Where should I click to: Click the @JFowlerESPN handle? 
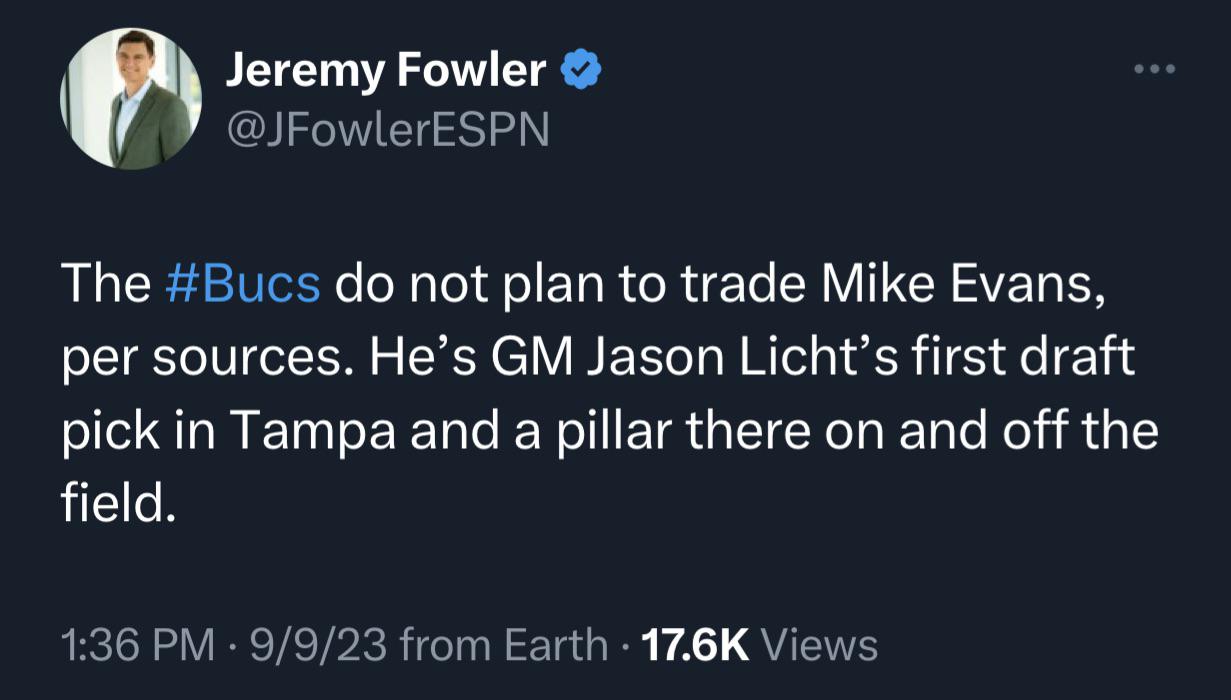(x=388, y=127)
